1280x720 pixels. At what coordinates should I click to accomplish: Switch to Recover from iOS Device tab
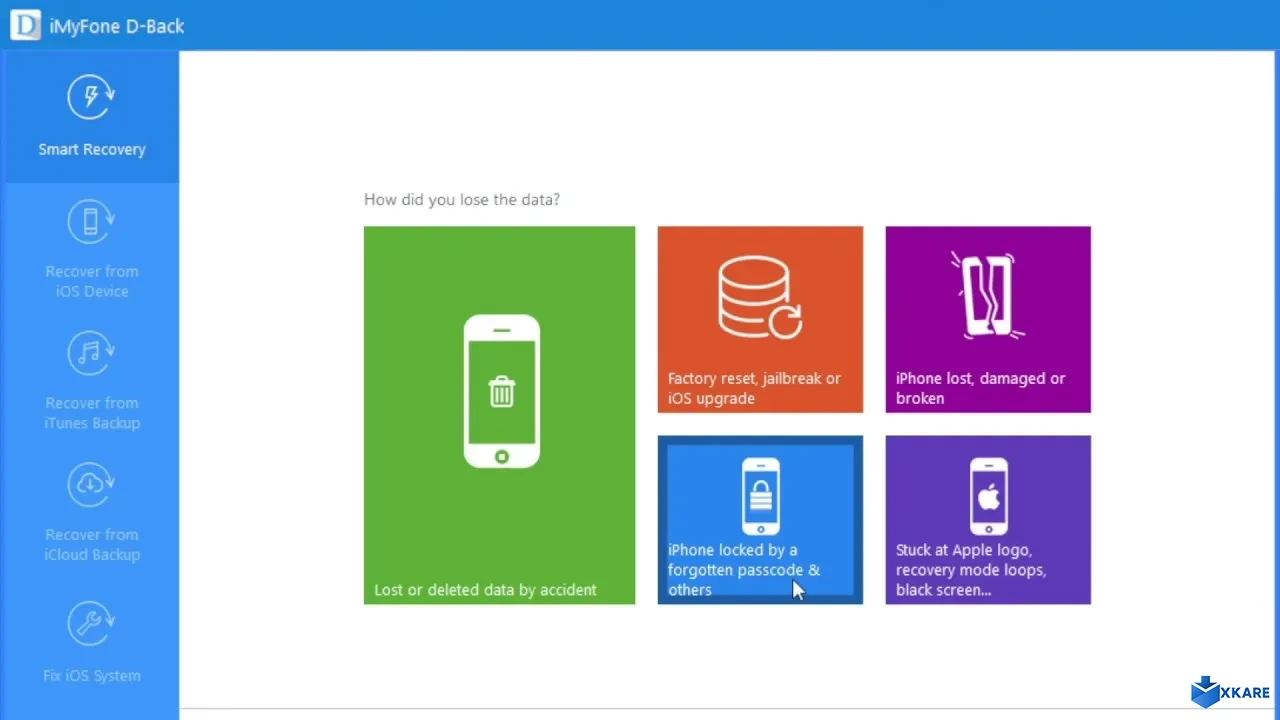pyautogui.click(x=92, y=281)
